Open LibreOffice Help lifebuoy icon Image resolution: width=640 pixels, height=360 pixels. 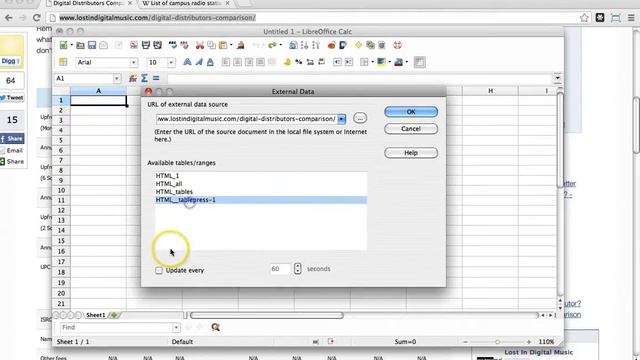(398, 45)
